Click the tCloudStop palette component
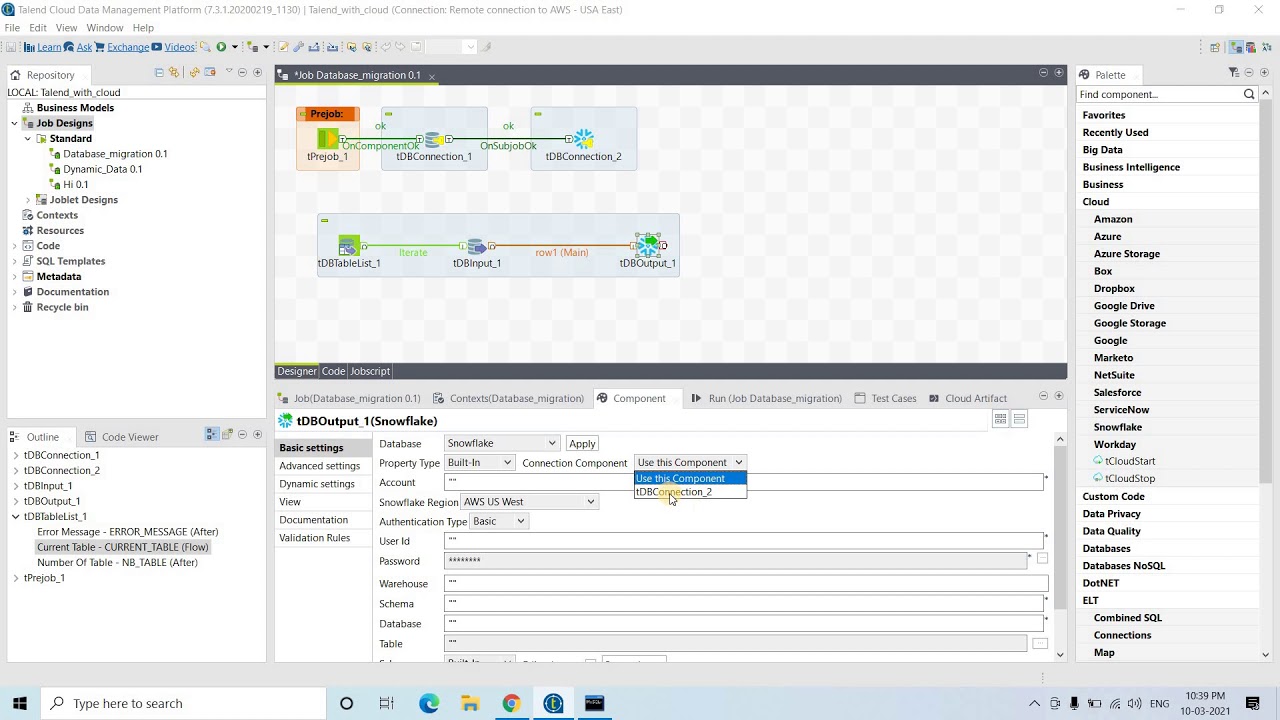The width and height of the screenshot is (1280, 720). (x=1129, y=478)
